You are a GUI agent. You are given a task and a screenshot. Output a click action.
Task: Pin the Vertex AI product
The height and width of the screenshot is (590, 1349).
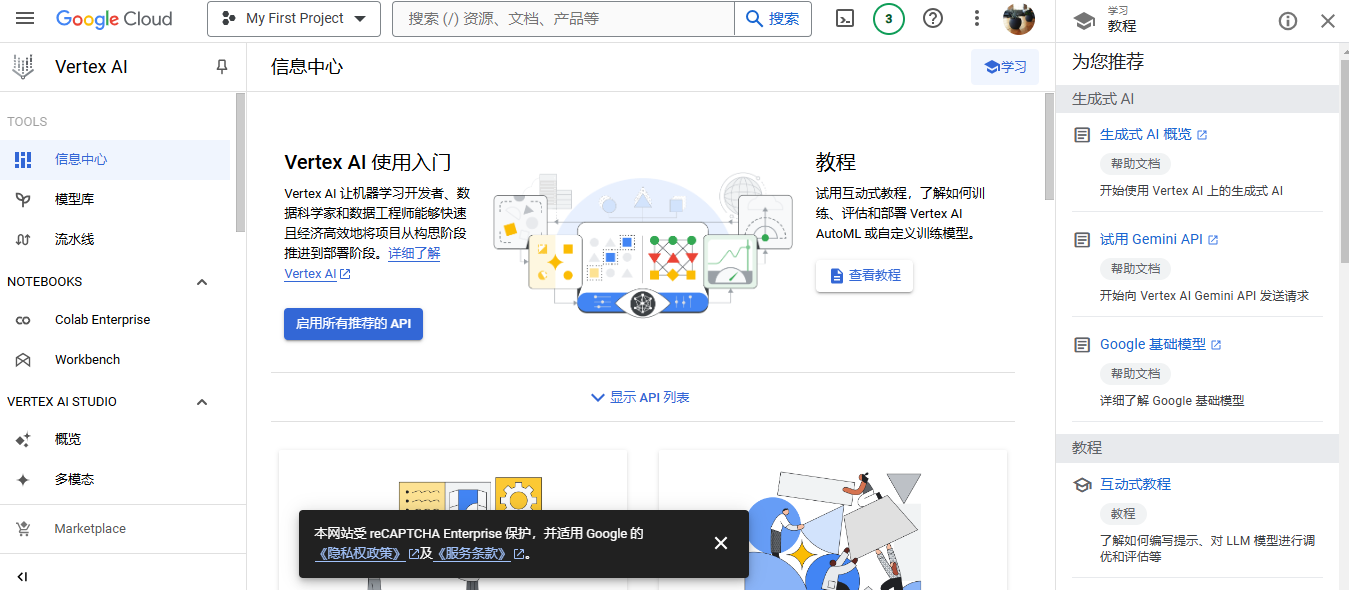222,67
